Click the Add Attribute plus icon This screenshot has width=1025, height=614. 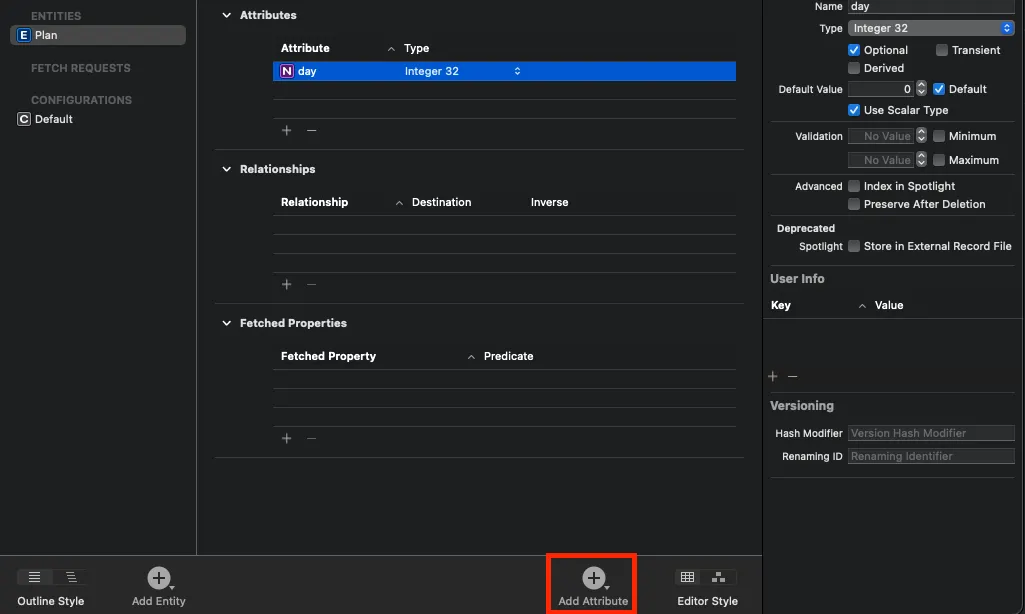coord(594,578)
